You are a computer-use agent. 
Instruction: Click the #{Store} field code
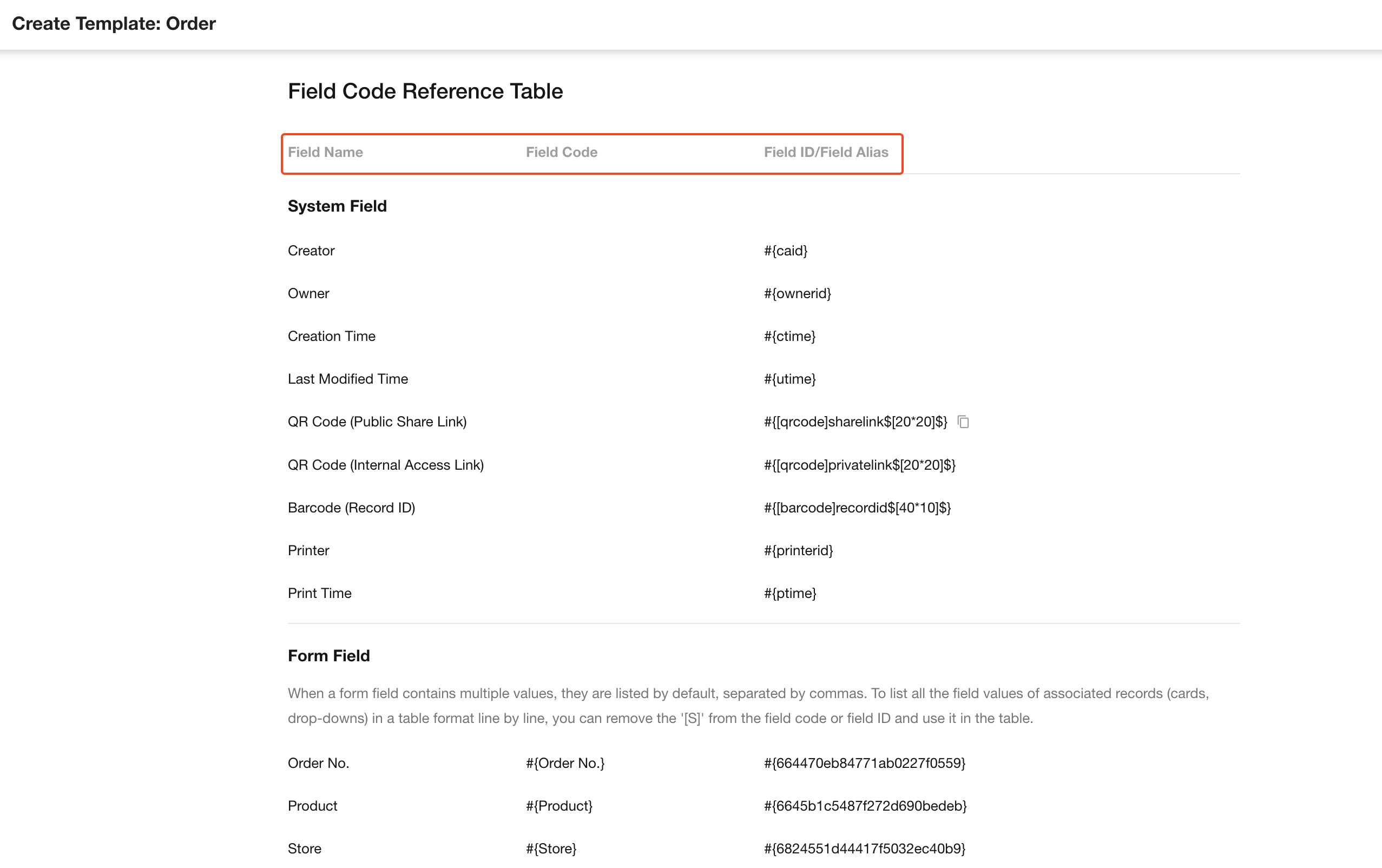(x=551, y=849)
